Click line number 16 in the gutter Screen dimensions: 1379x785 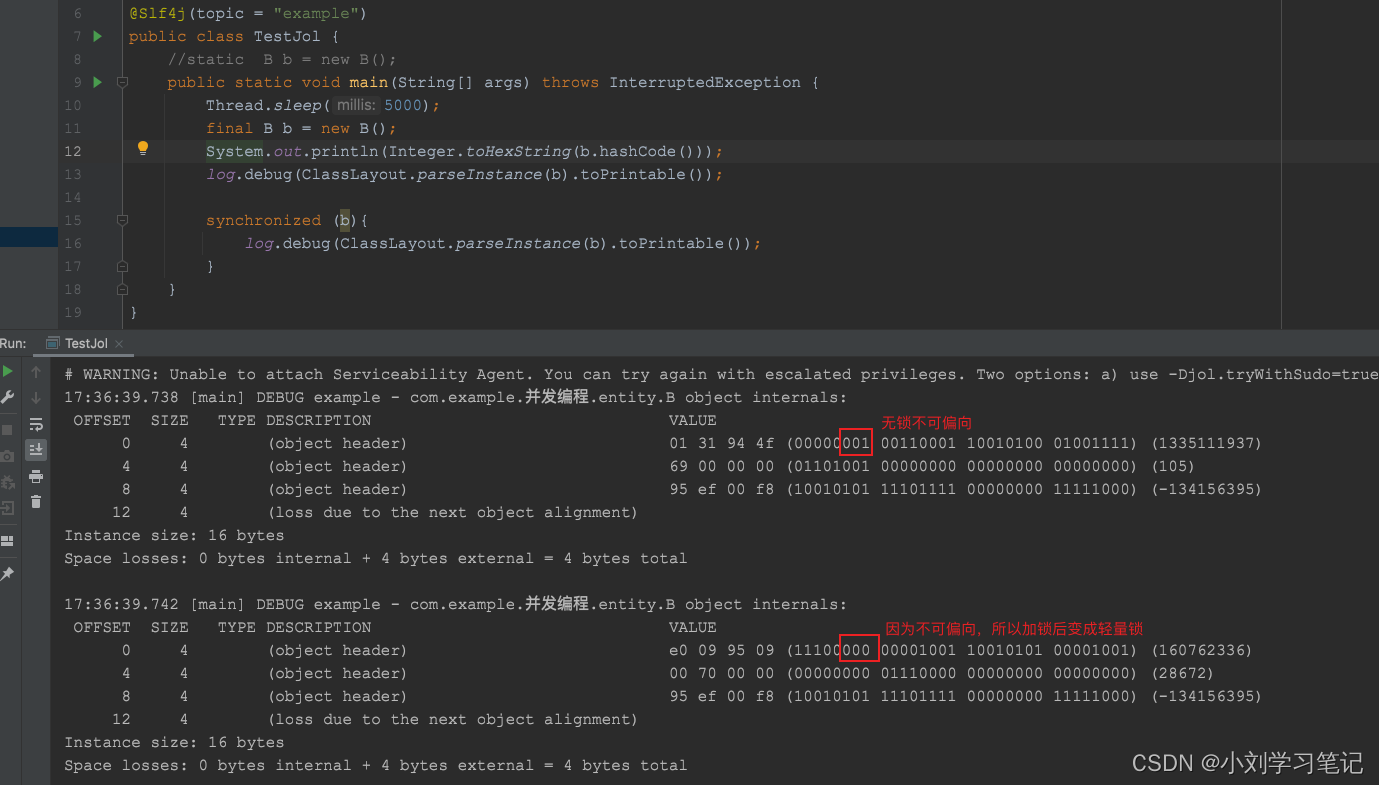pos(72,243)
